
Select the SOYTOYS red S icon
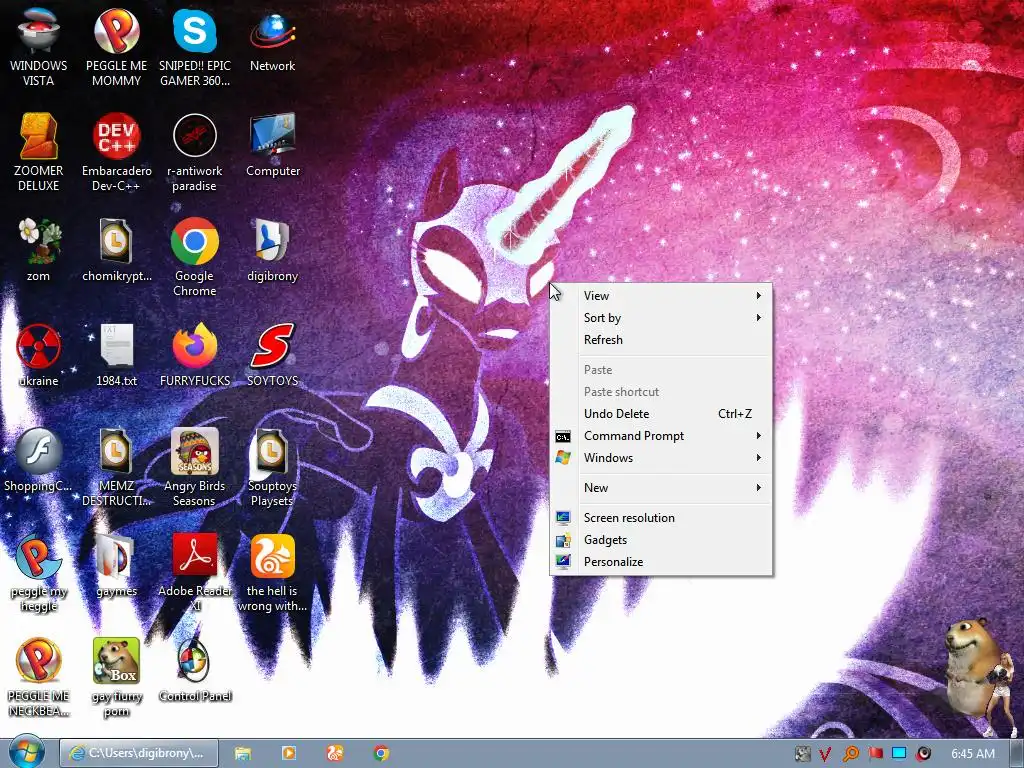(272, 355)
